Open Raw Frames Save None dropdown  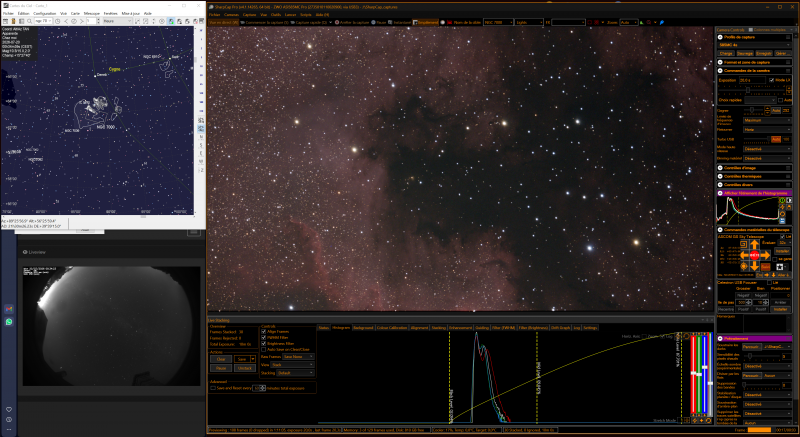298,356
